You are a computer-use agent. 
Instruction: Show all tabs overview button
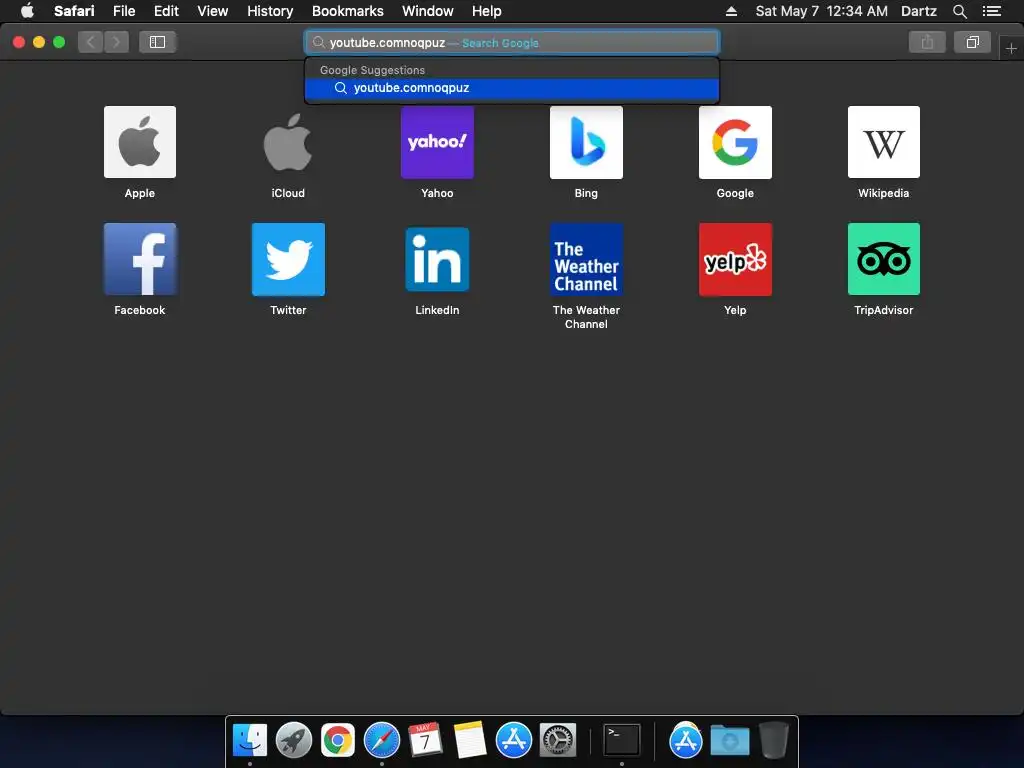(x=972, y=42)
